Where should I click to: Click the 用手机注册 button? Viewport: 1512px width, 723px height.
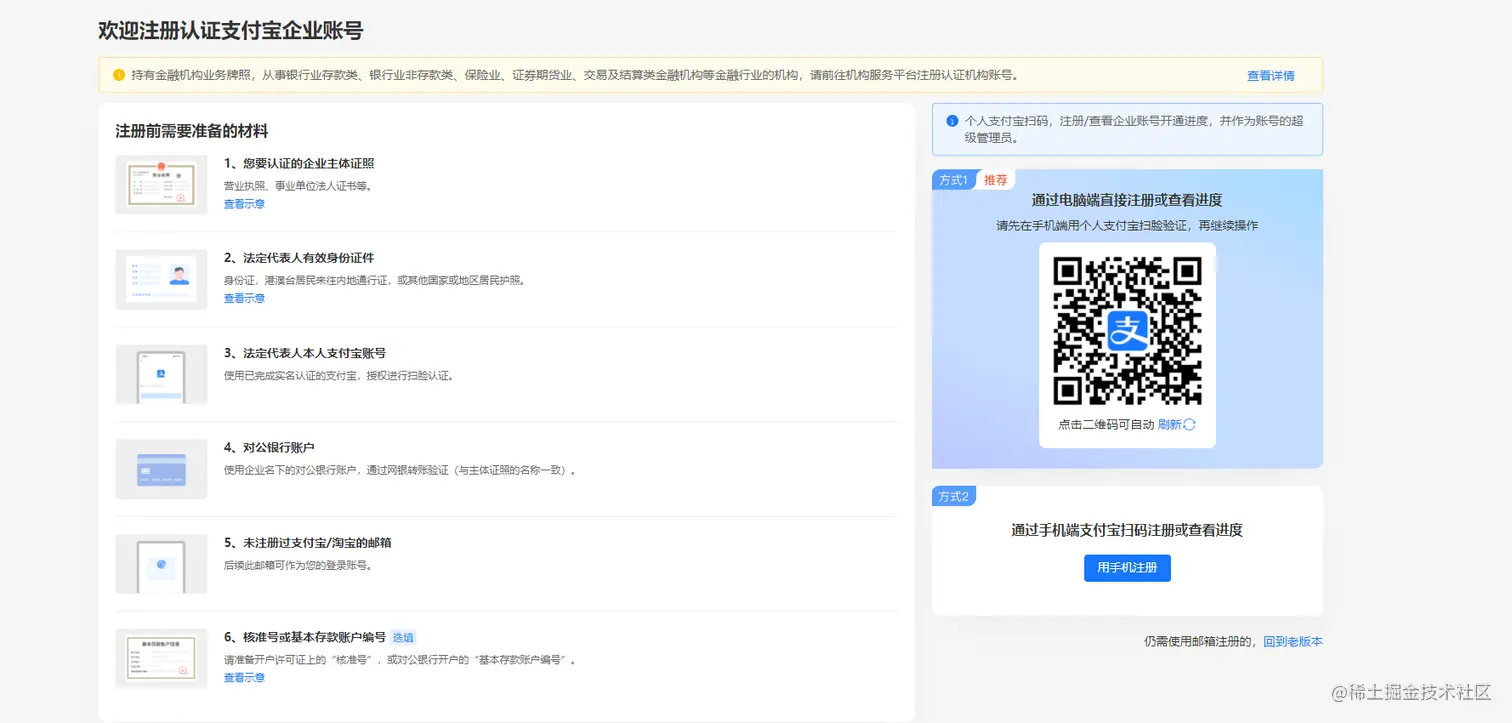click(x=1127, y=568)
